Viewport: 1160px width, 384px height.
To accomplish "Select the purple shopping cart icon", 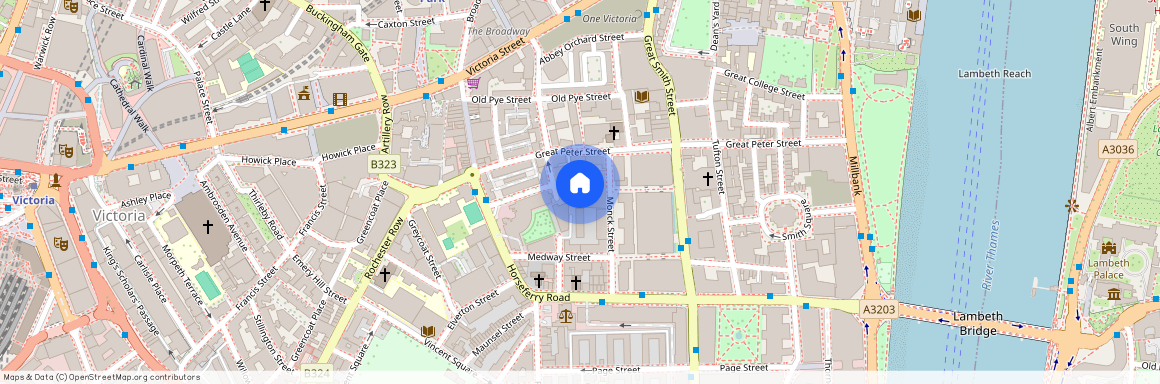I will click(x=473, y=82).
